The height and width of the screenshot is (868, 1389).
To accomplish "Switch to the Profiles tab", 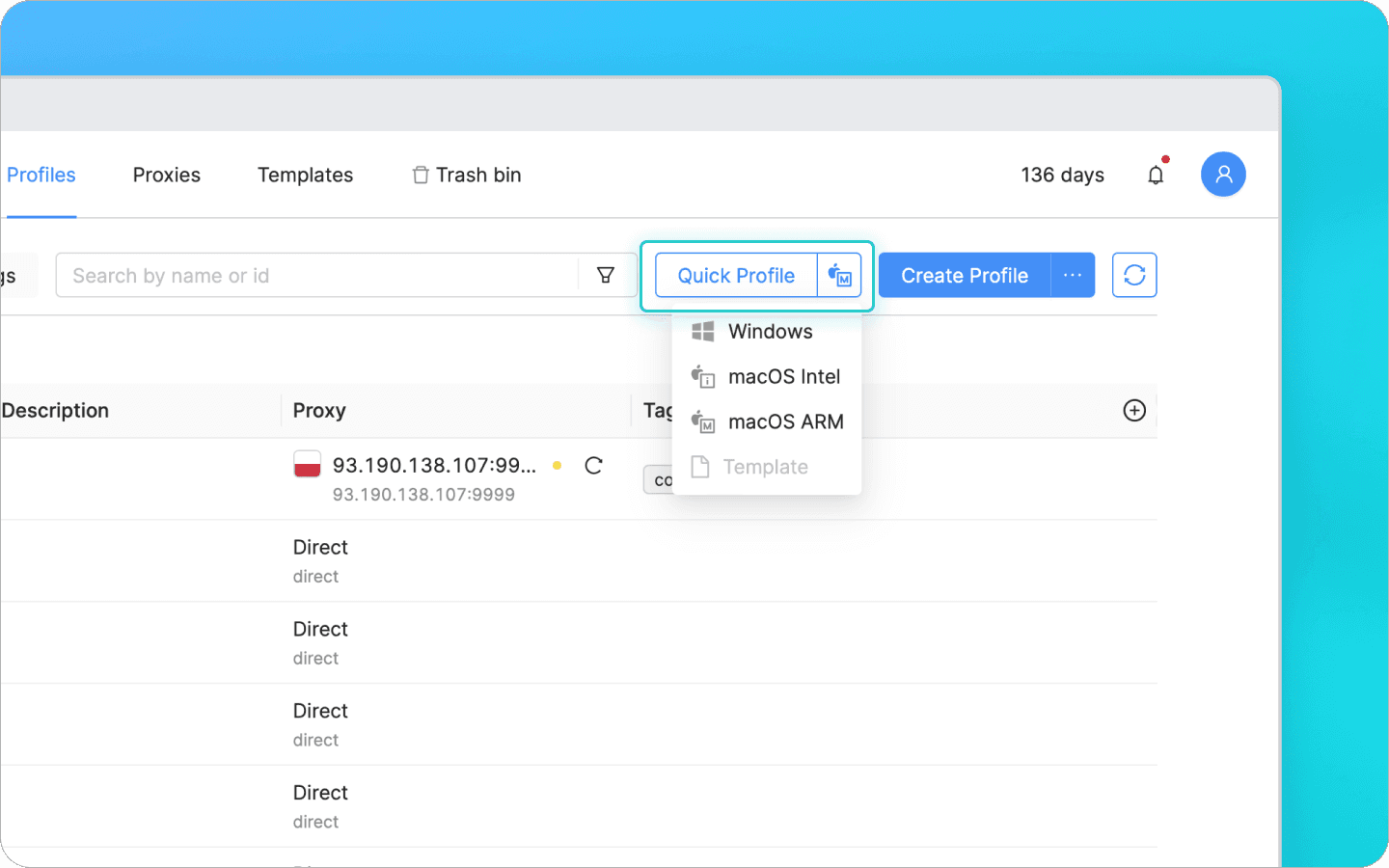I will coord(41,176).
